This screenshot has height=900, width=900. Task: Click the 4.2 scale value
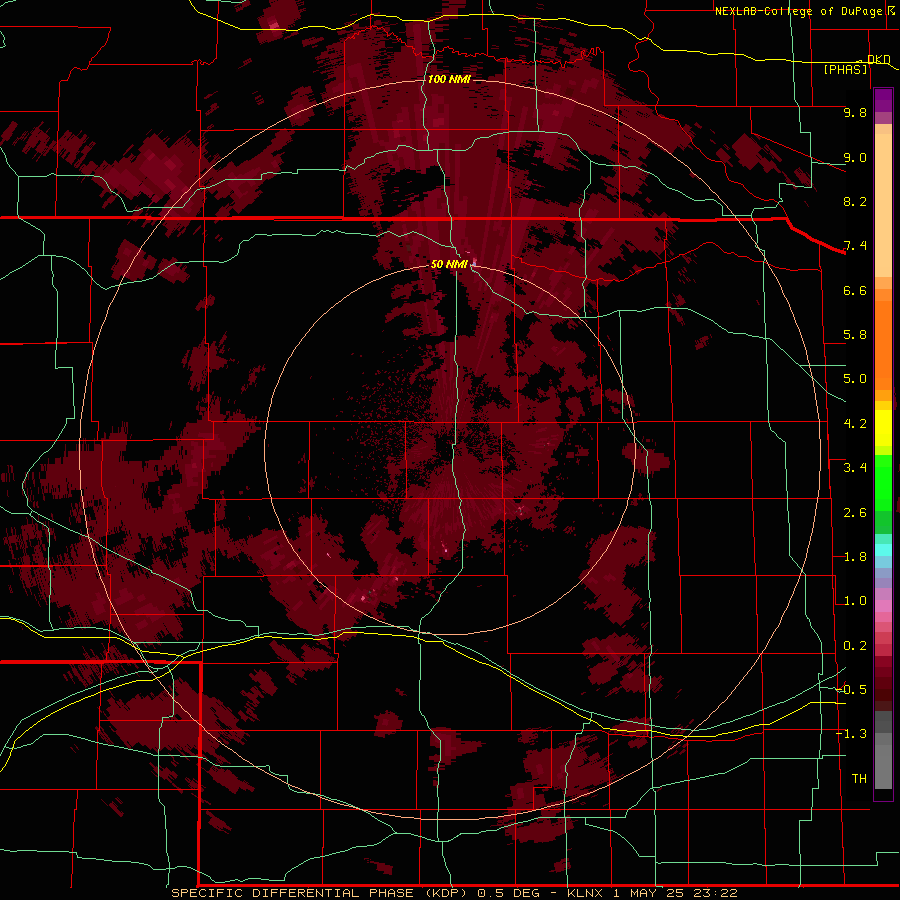coord(855,424)
